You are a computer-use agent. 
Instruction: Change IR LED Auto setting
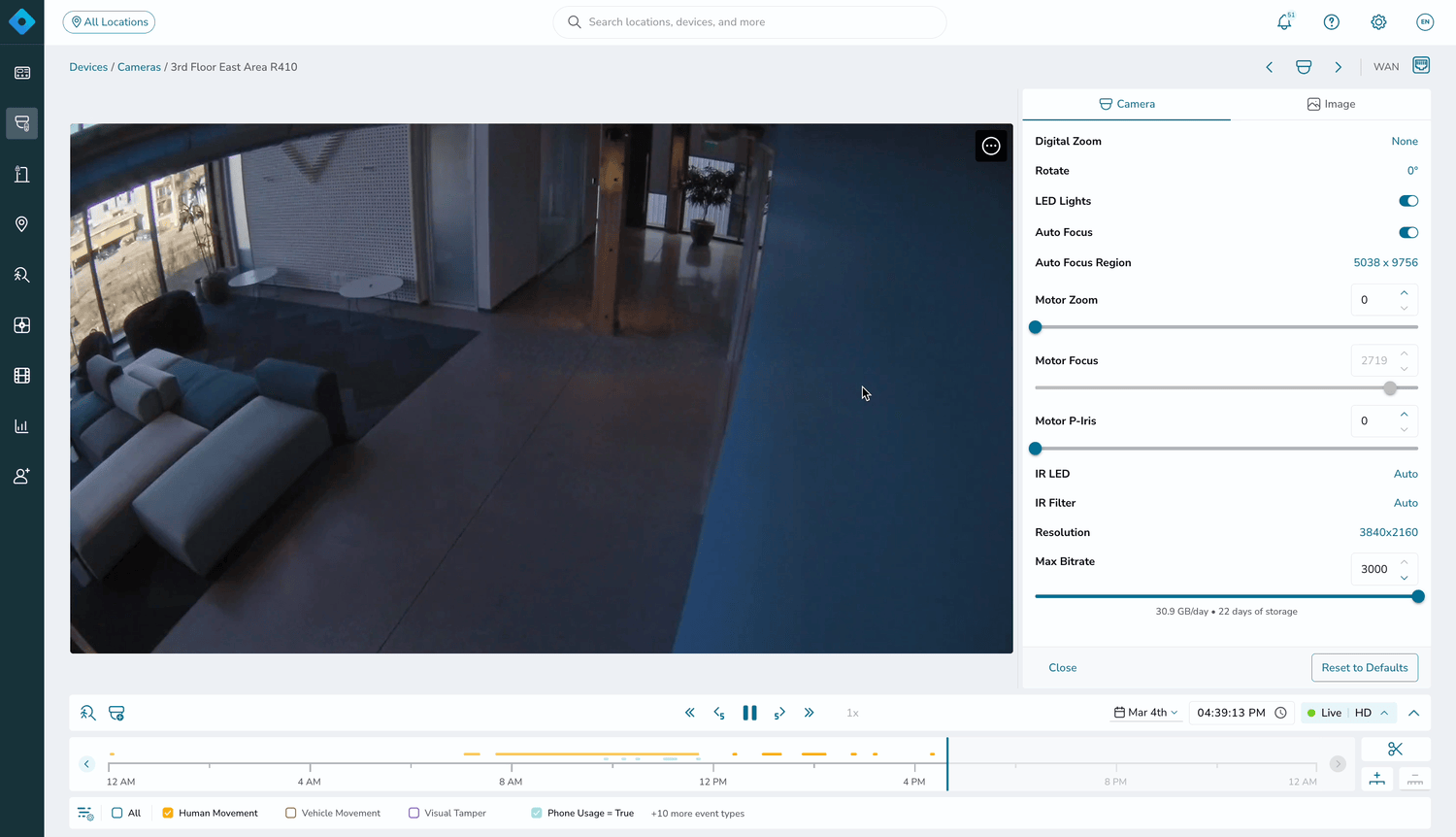point(1406,474)
